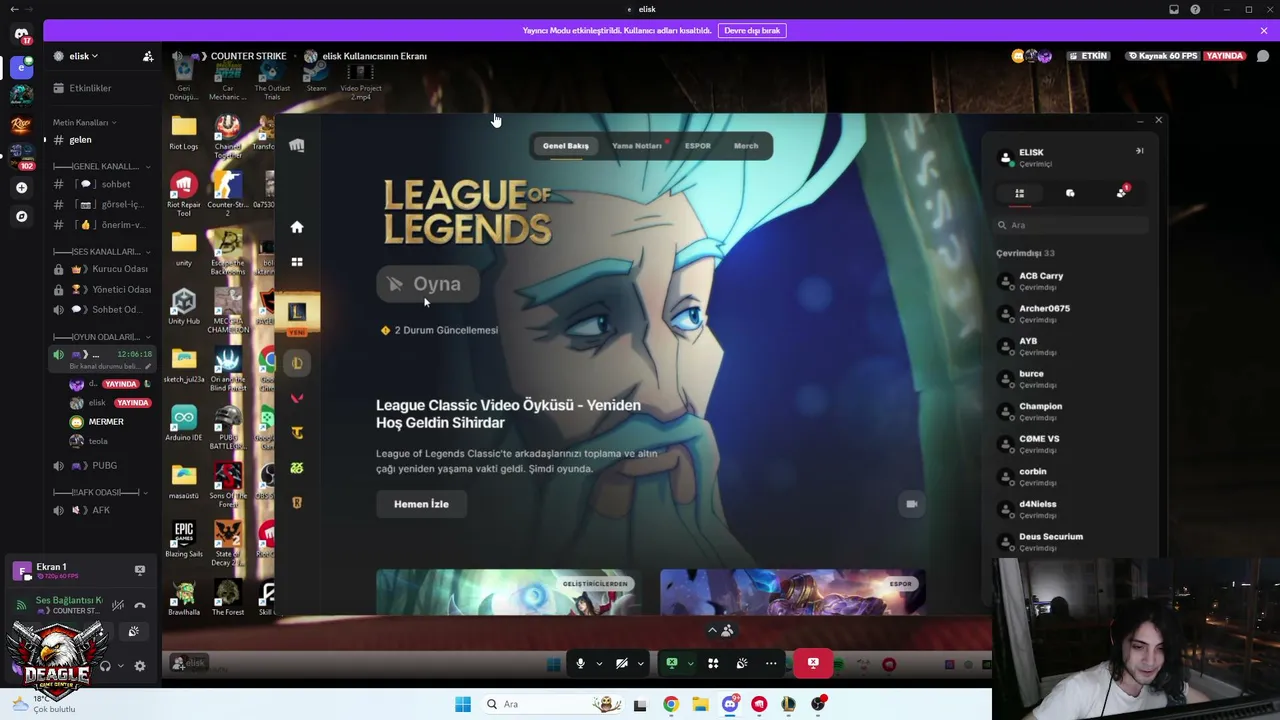Open Google Chrome from the taskbar

click(671, 704)
